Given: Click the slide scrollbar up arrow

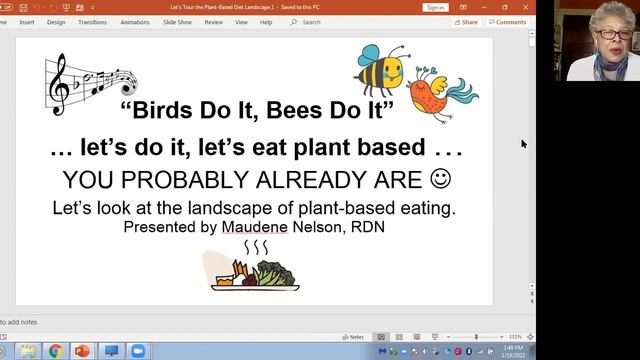Looking at the screenshot, I should tap(532, 34).
